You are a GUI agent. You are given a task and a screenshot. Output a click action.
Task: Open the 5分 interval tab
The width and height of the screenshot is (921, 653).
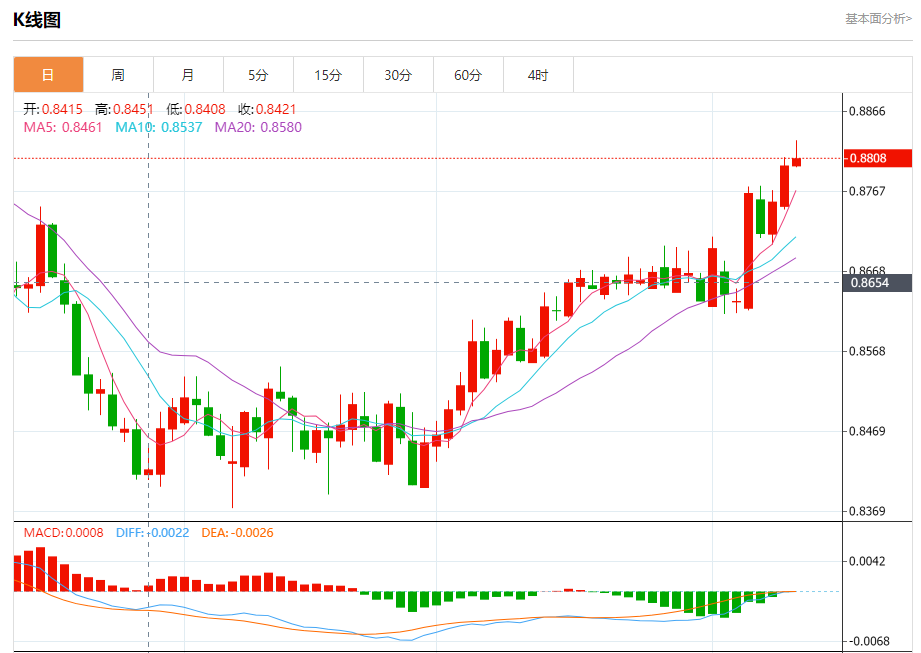258,75
